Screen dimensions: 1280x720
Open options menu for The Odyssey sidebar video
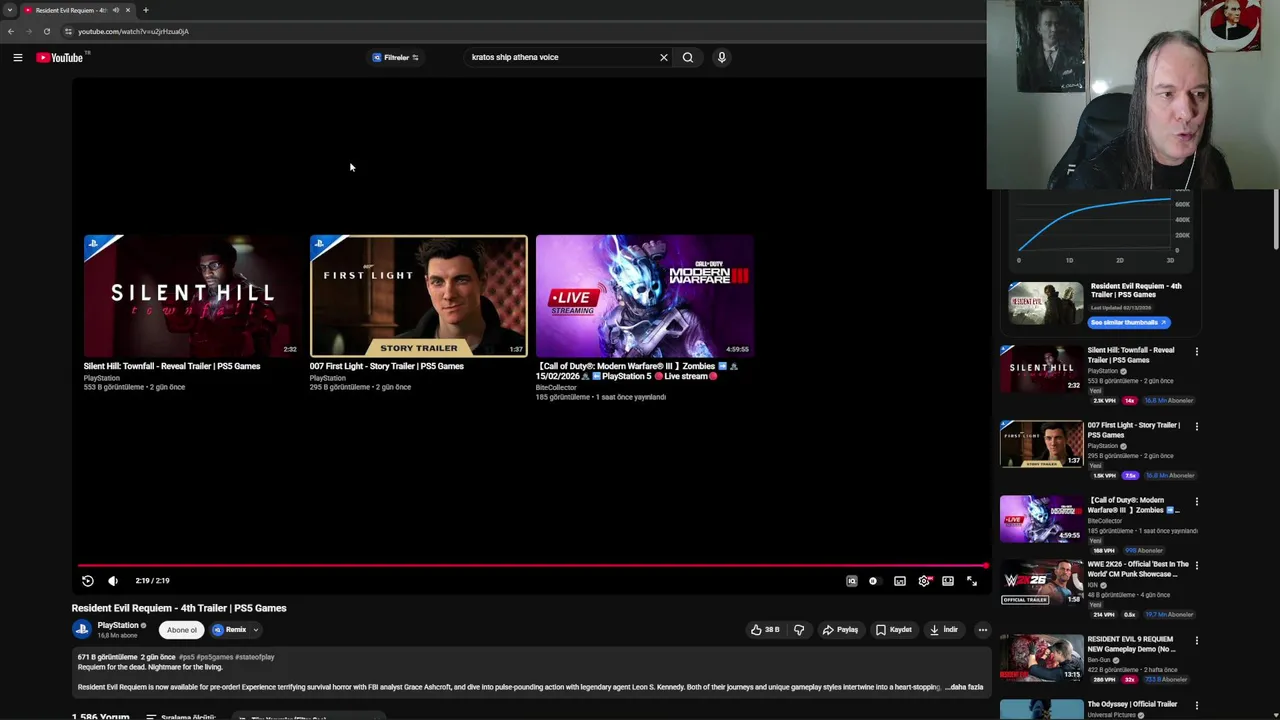[x=1196, y=706]
